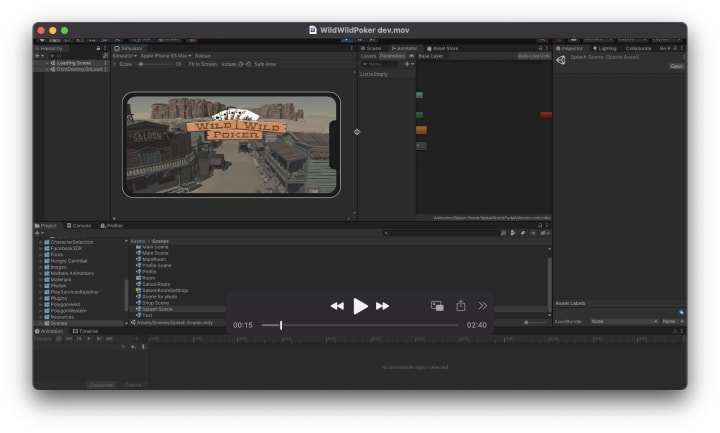Switch to the Lighting tab
This screenshot has width=720, height=433.
click(x=604, y=48)
